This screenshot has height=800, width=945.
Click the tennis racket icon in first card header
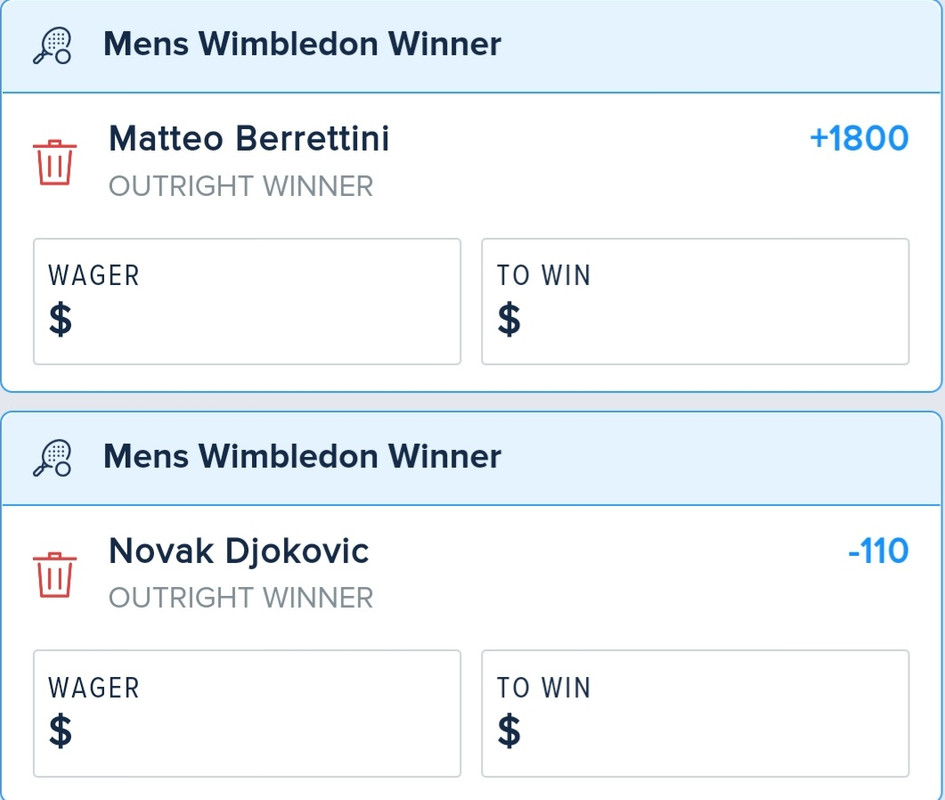[x=52, y=46]
